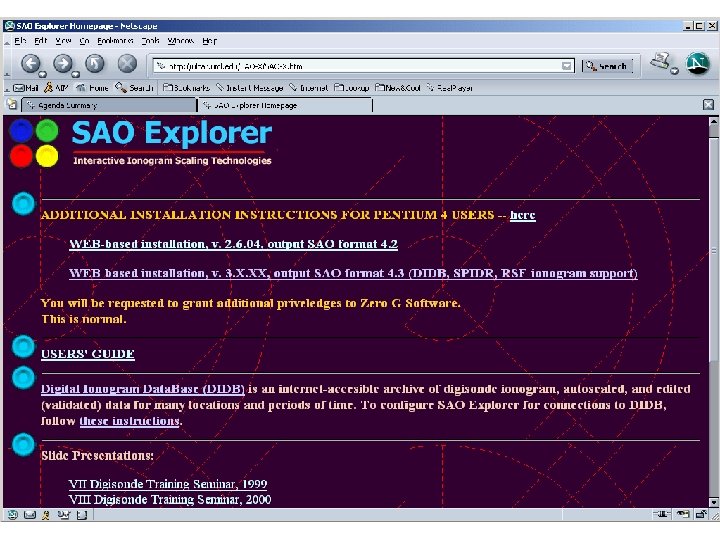Viewport: 720px width, 540px height.
Task: Open Mail from the status bar component icon
Action: point(30,515)
